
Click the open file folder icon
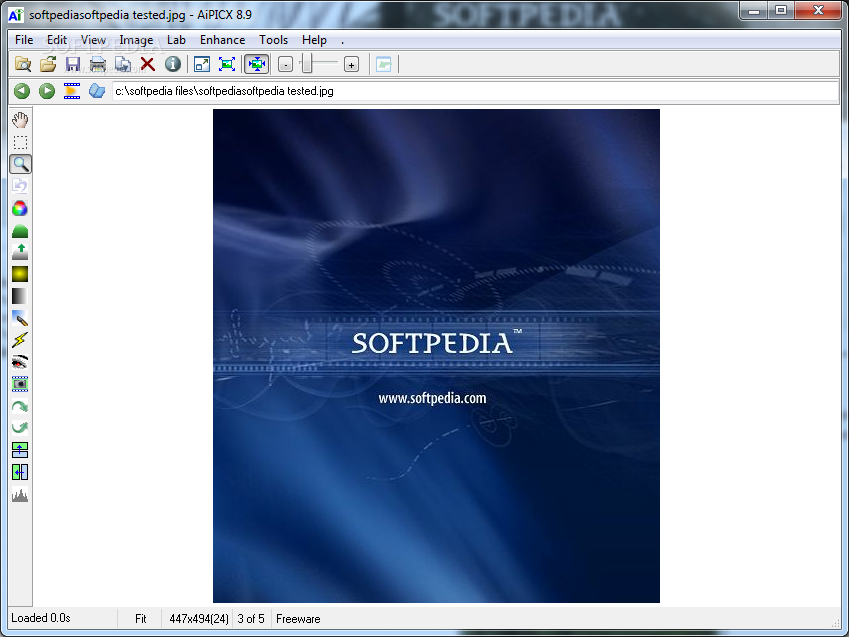(48, 64)
